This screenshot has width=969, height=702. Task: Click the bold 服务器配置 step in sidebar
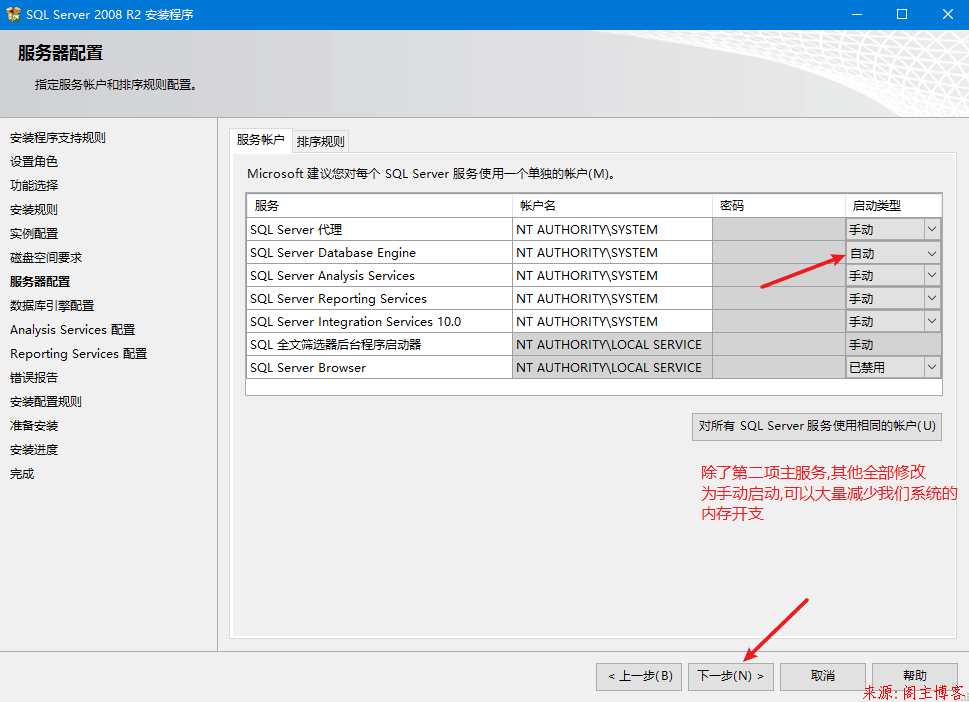pos(40,282)
